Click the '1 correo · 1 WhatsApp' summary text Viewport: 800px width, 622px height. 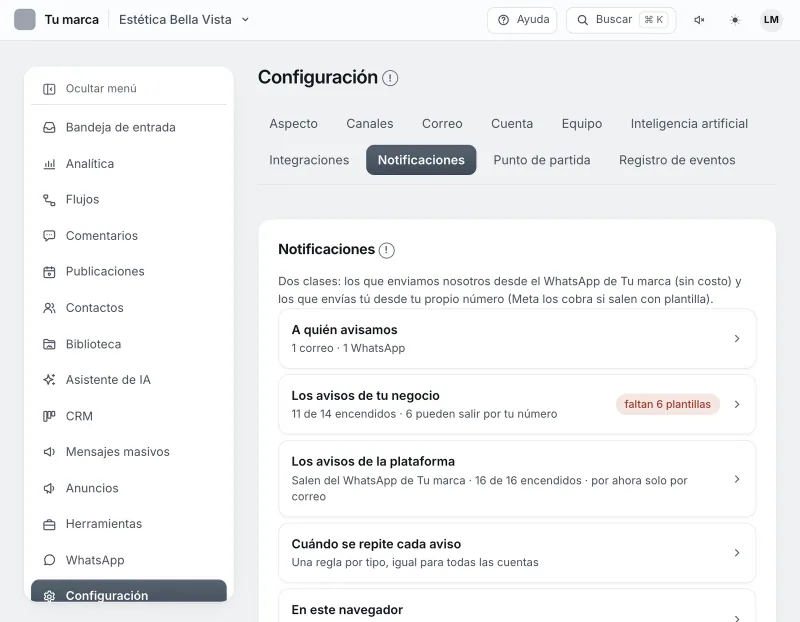[348, 349]
